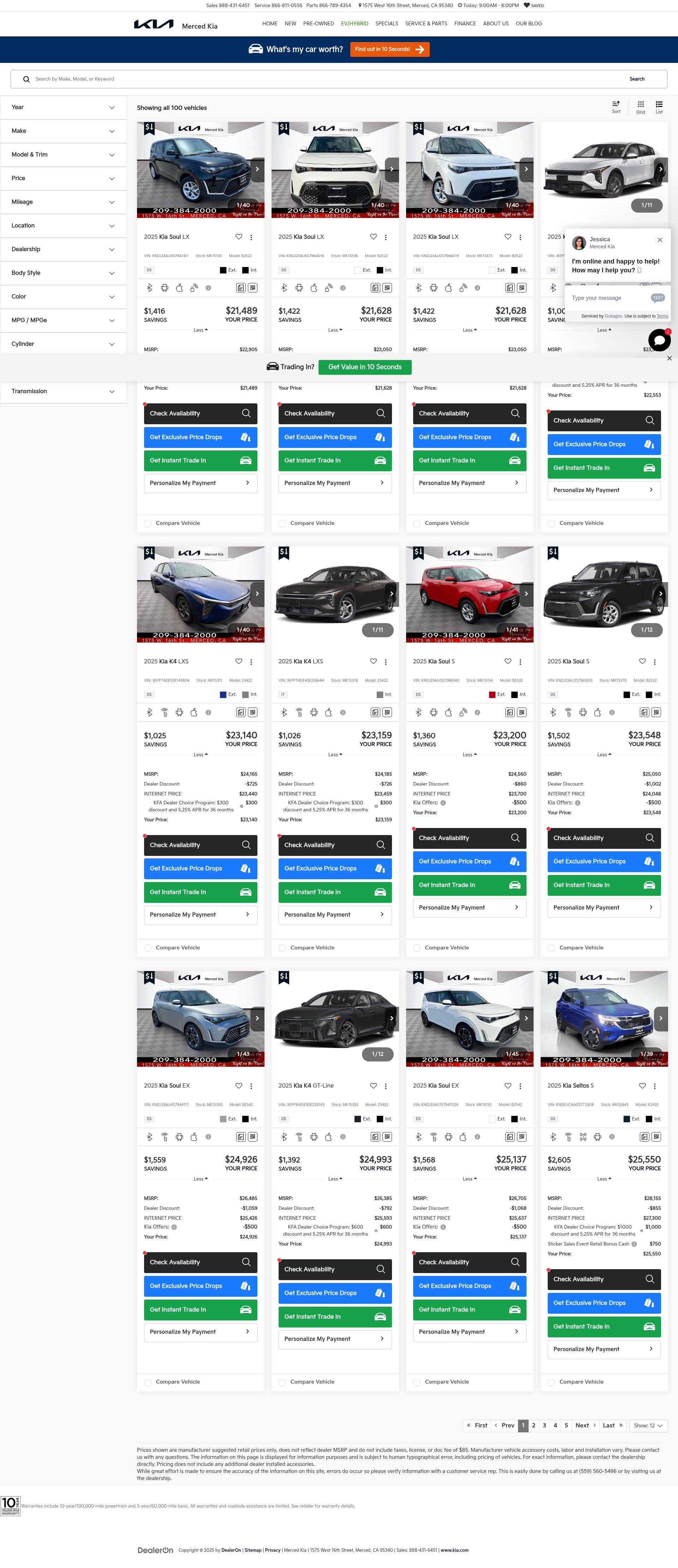Click search icon on Check Availability, $25,137 Soul EX
The height and width of the screenshot is (1568, 678).
pos(515,1262)
